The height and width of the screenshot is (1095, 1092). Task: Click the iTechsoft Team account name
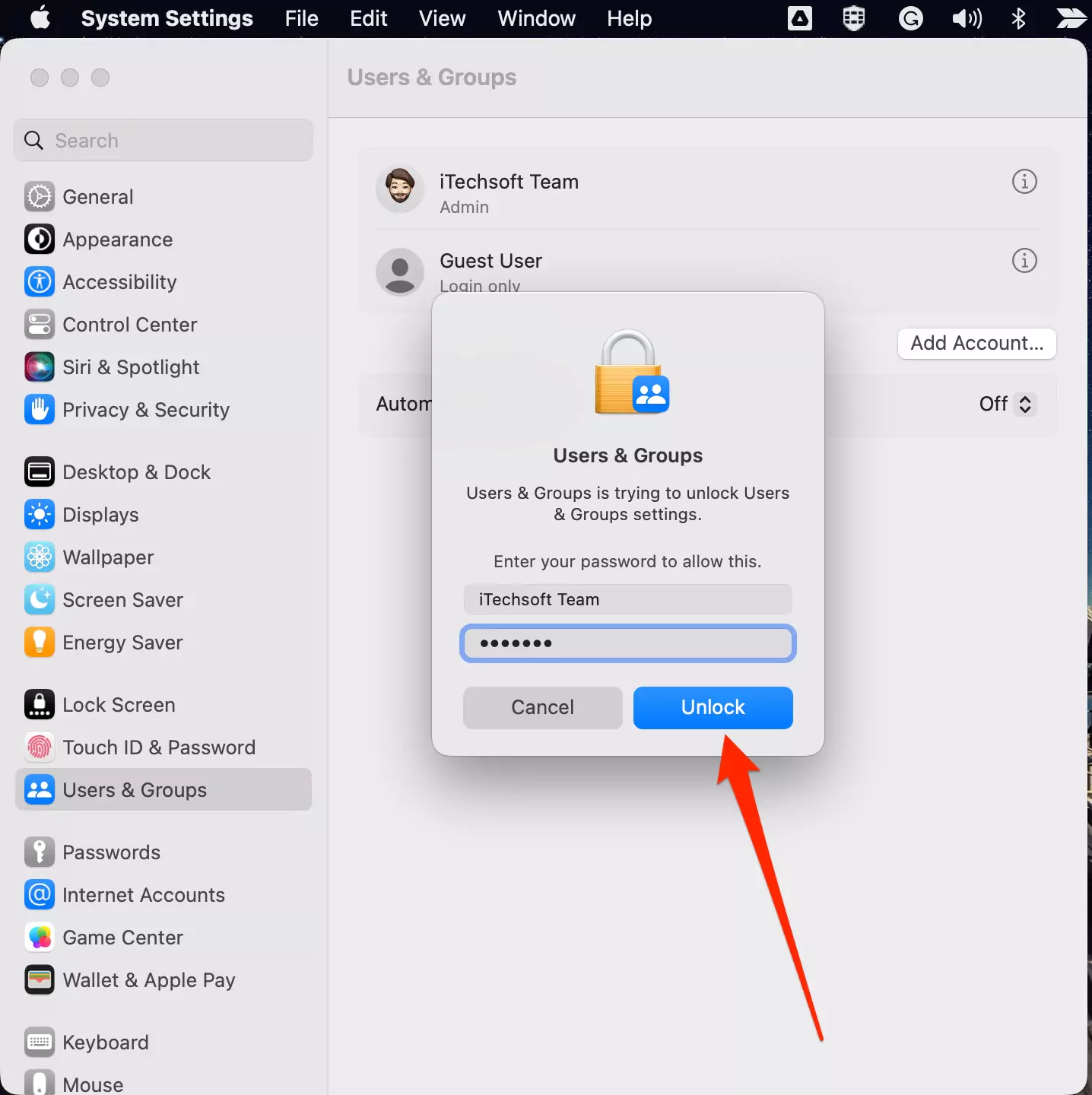tap(509, 182)
